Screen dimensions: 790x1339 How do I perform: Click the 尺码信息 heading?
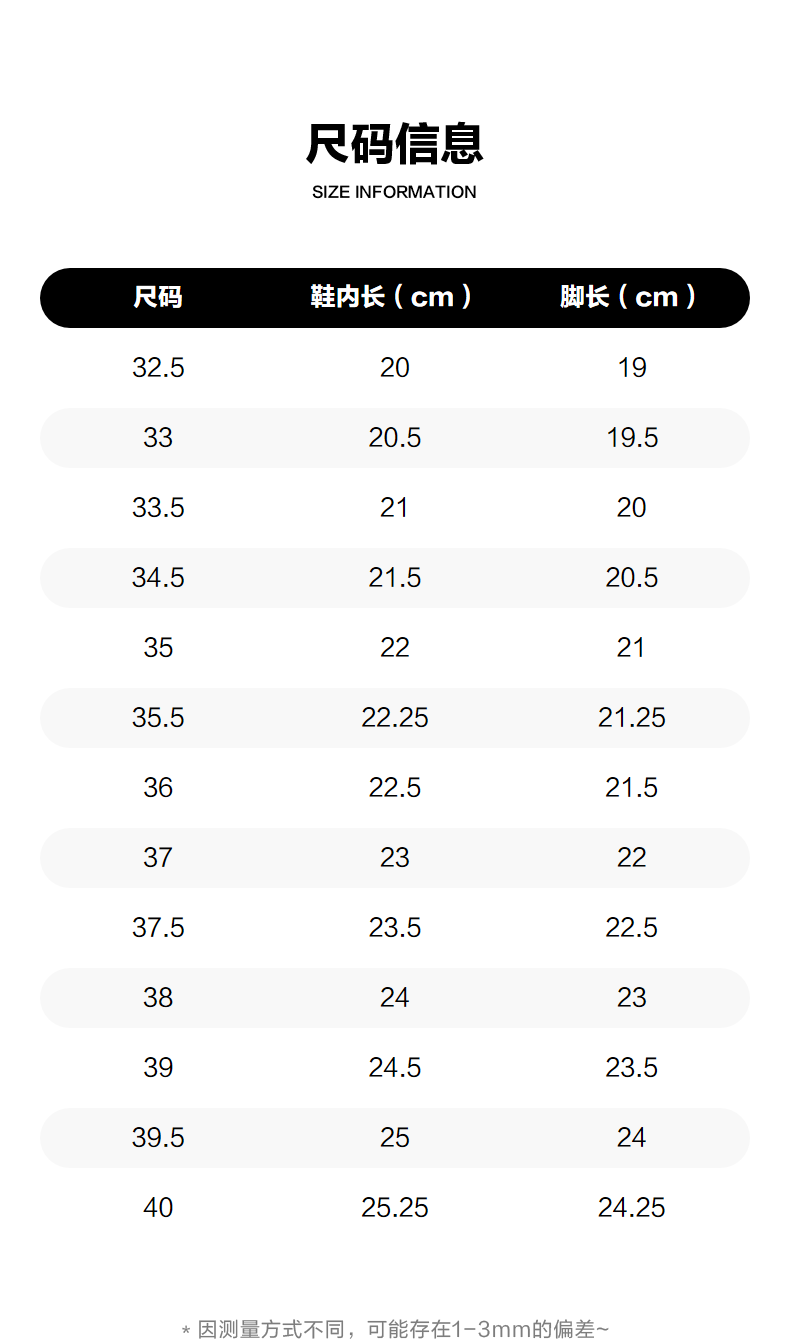point(394,144)
